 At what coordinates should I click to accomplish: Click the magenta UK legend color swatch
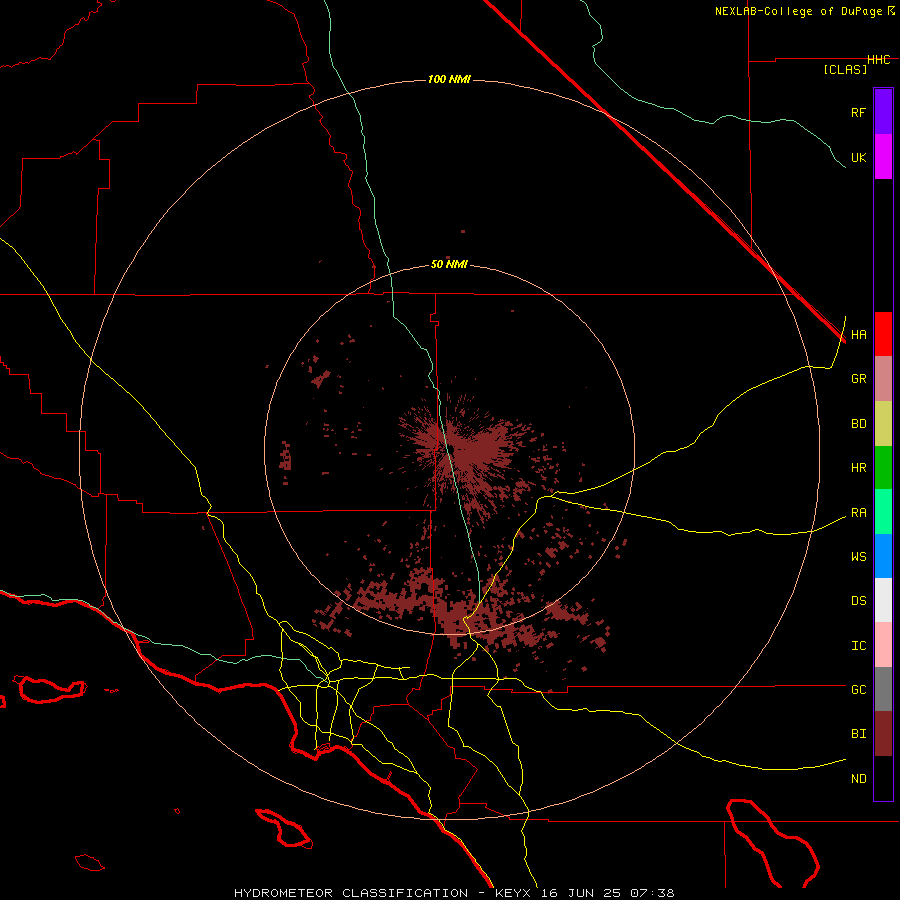pos(883,157)
